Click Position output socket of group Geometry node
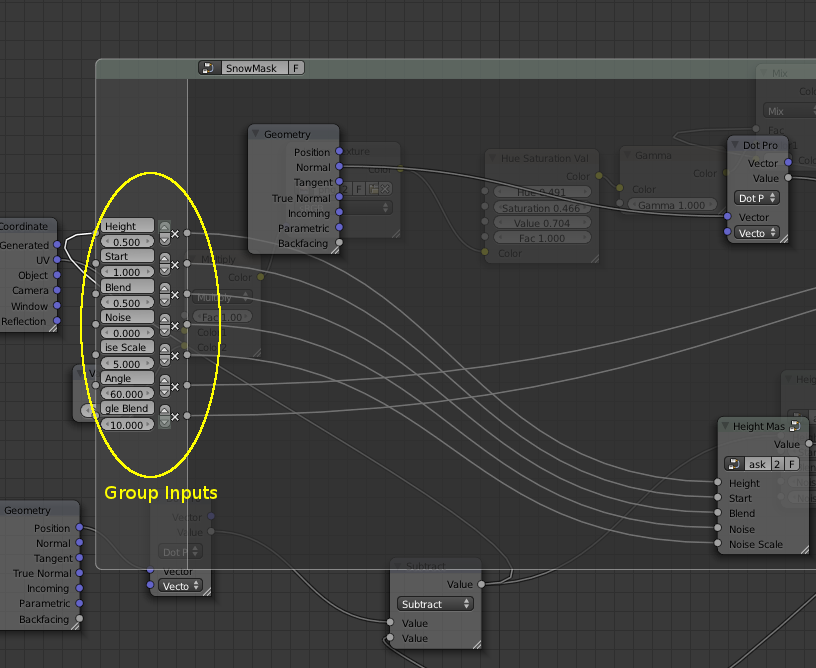 (x=339, y=151)
